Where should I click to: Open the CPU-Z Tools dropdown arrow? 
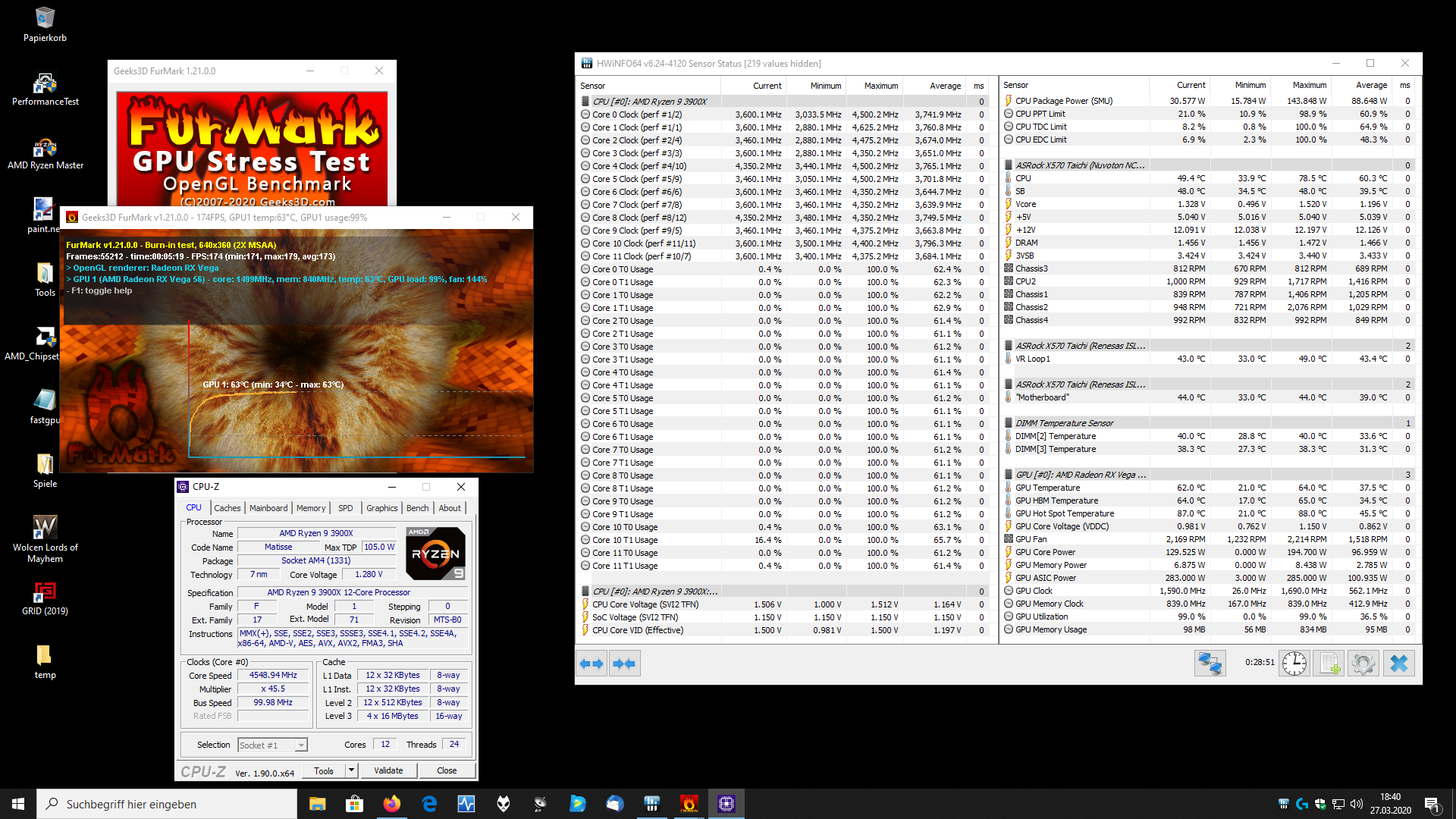(351, 770)
